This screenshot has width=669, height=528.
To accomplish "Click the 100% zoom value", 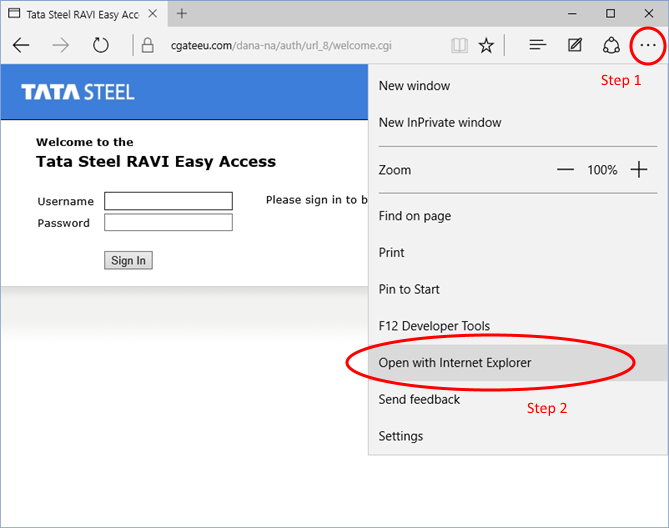I will pyautogui.click(x=602, y=170).
